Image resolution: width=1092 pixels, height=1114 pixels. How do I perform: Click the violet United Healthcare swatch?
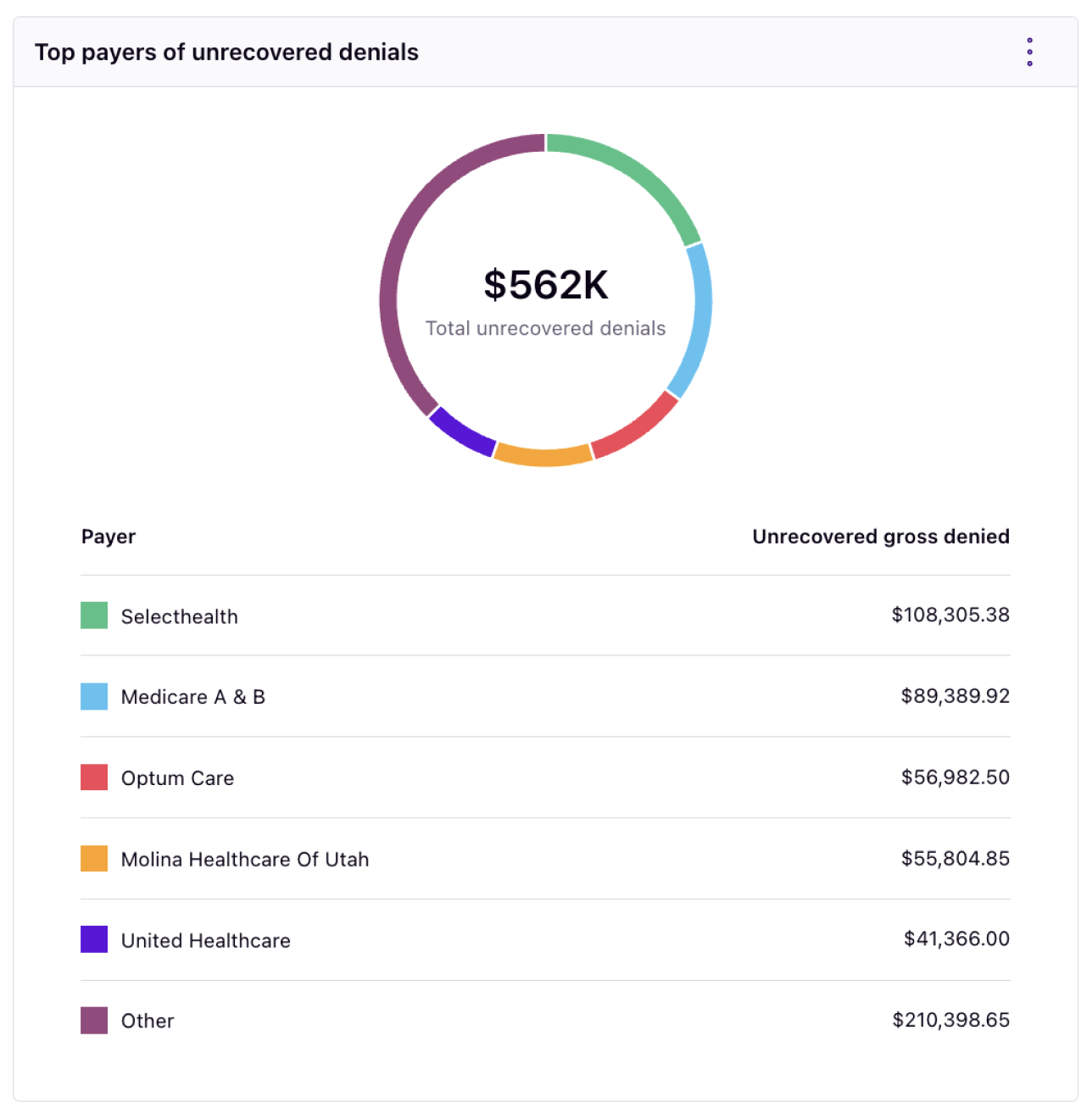[94, 939]
